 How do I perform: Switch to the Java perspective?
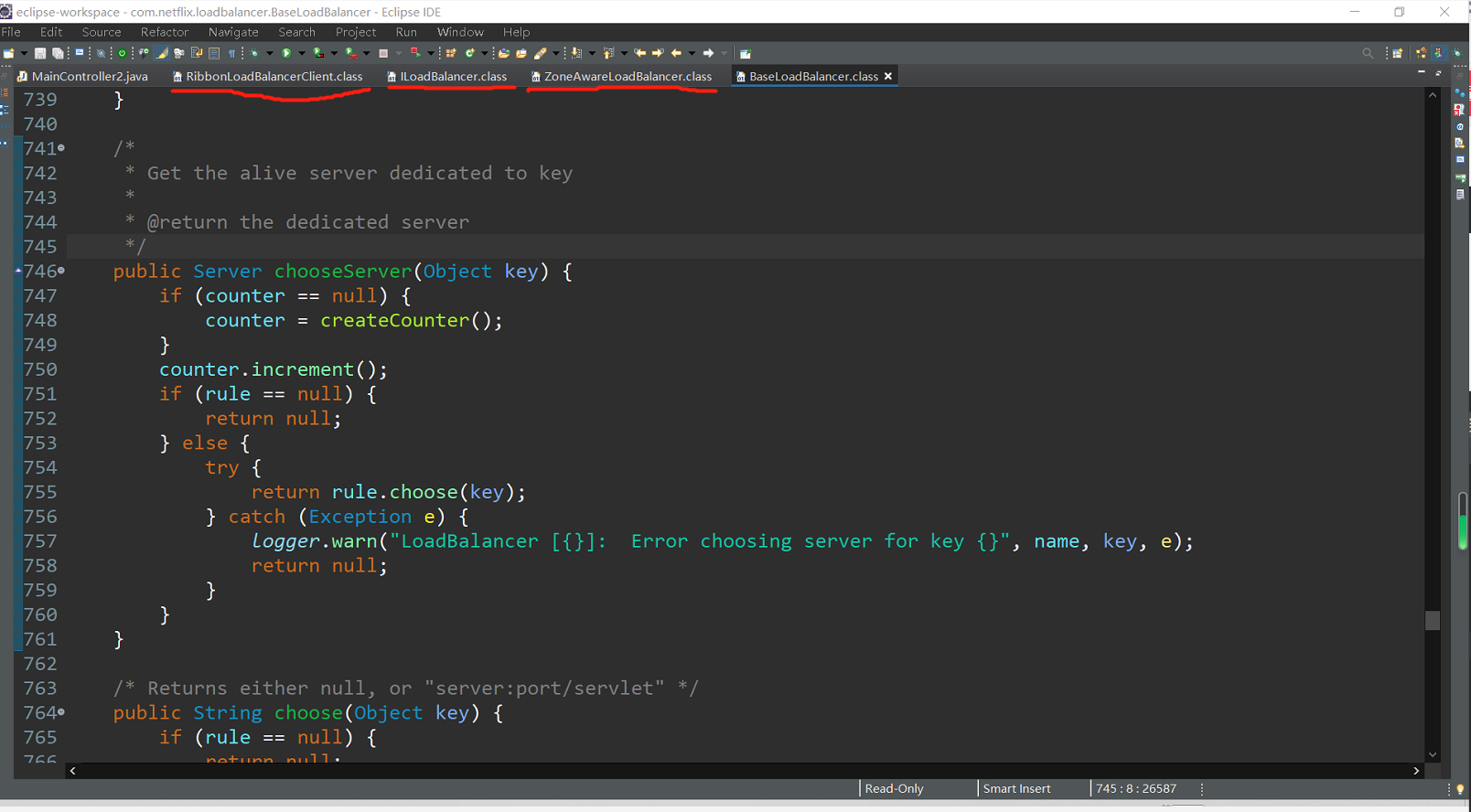pyautogui.click(x=1439, y=53)
